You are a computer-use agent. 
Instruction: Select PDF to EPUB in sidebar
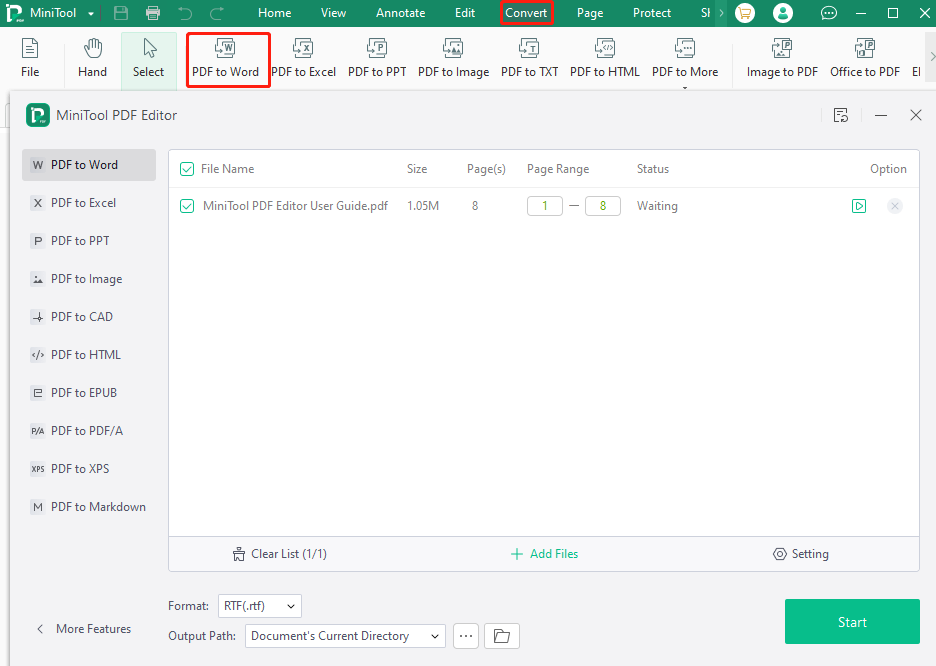tap(89, 393)
